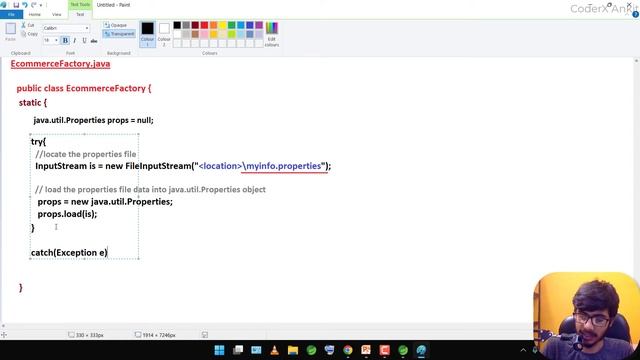This screenshot has height=360, width=640.
Task: Toggle Strikethrough formatting
Action: click(x=94, y=40)
